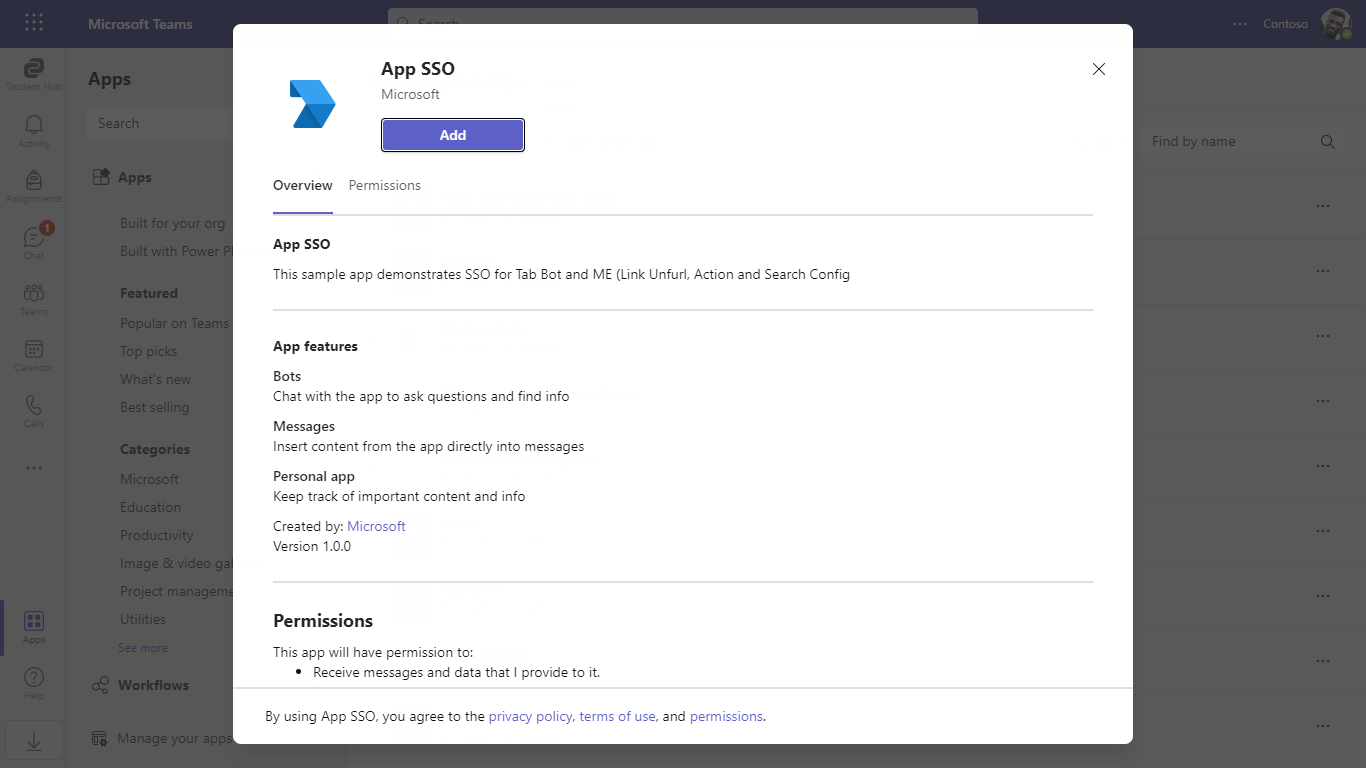This screenshot has width=1366, height=768.
Task: Open the app launcher waffle icon
Action: coord(34,23)
